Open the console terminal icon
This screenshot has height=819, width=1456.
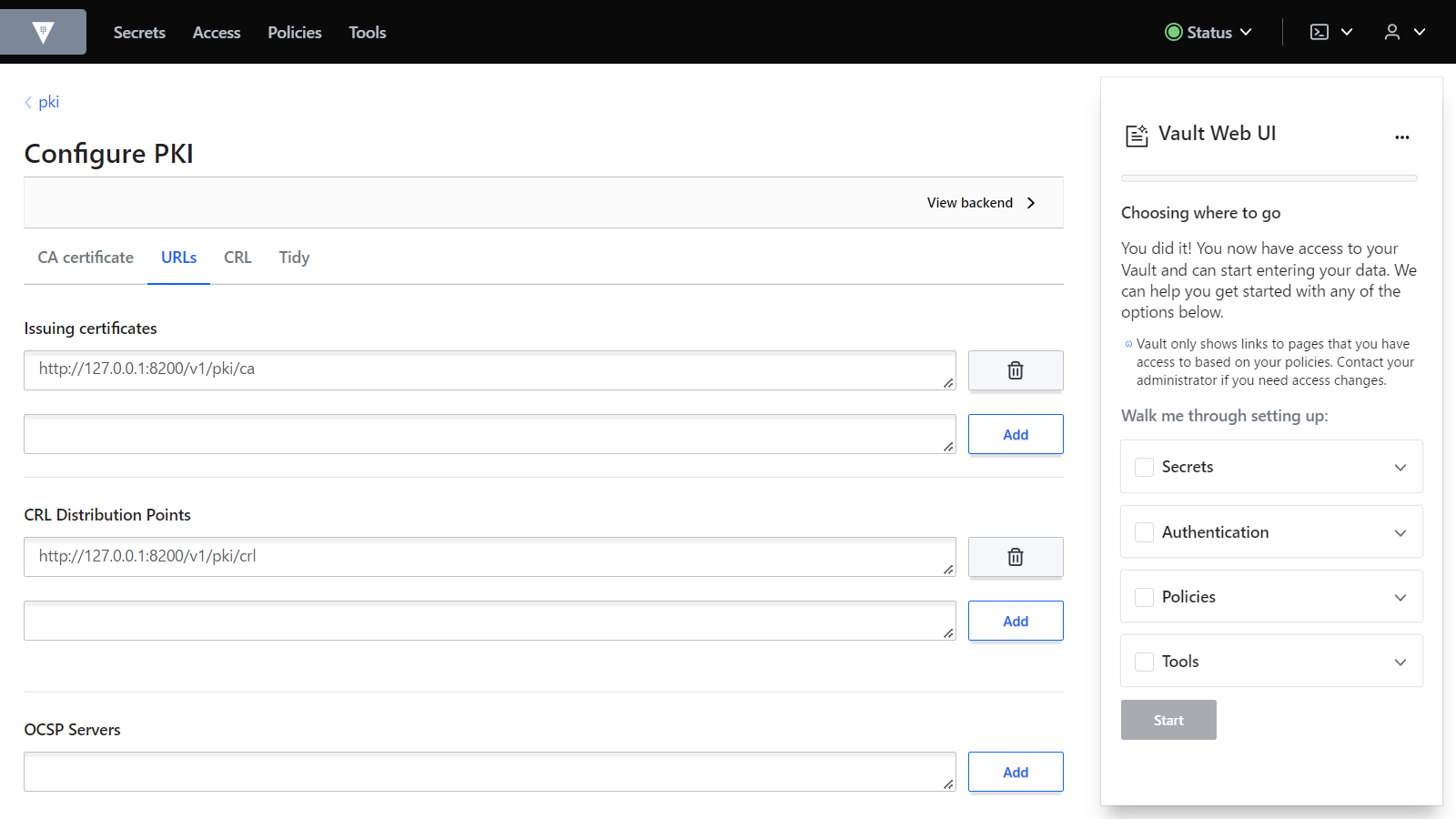click(x=1319, y=32)
